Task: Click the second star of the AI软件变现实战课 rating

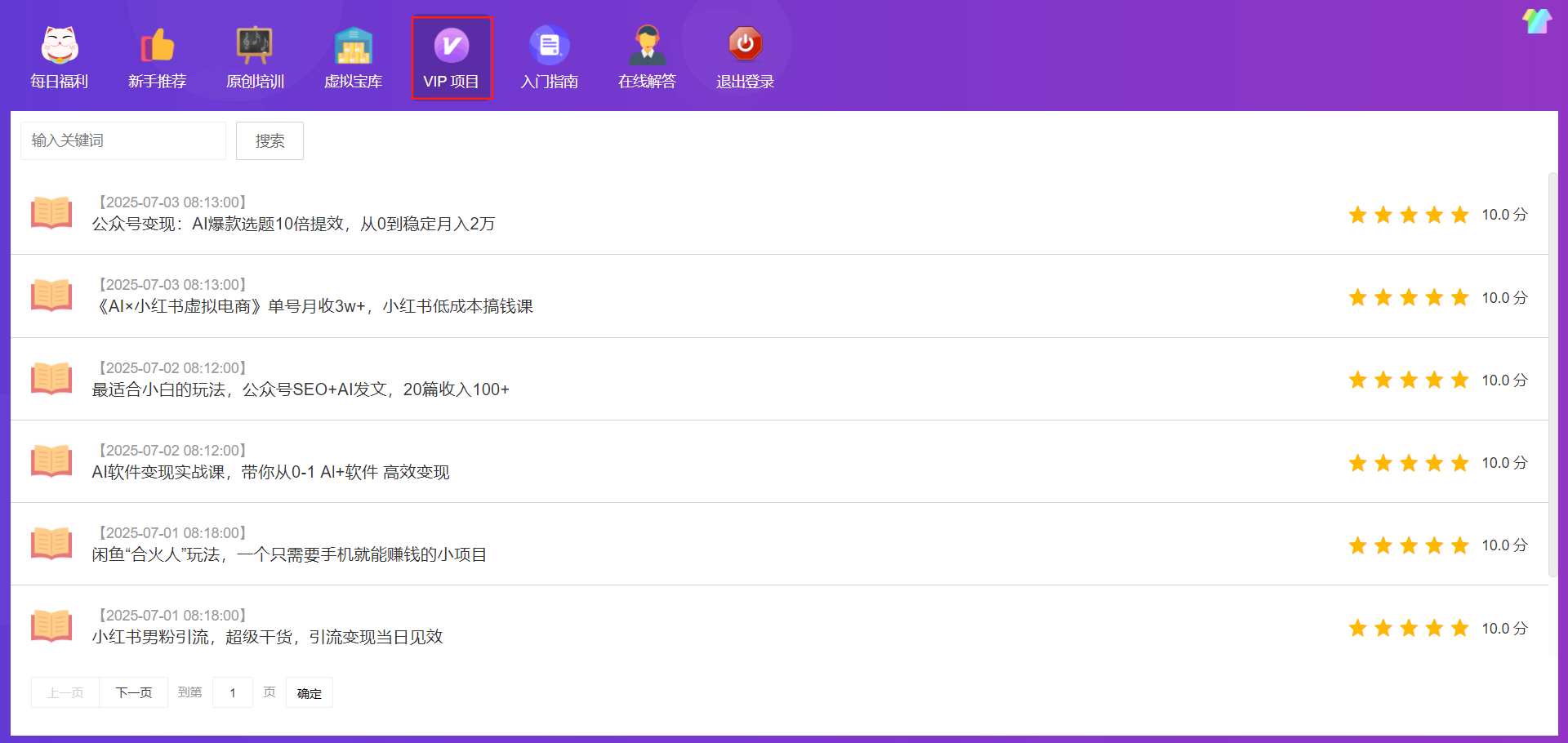Action: click(1383, 463)
